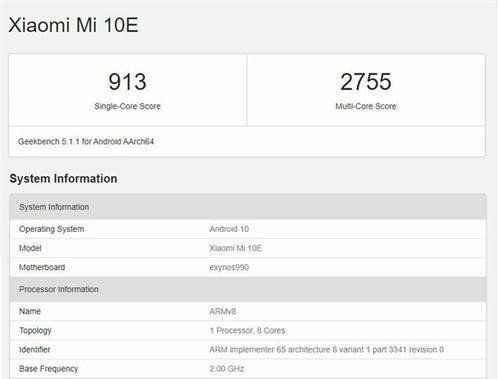Screen dimensions: 500x379
Task: Click the gray System Information table header
Action: 248,207
